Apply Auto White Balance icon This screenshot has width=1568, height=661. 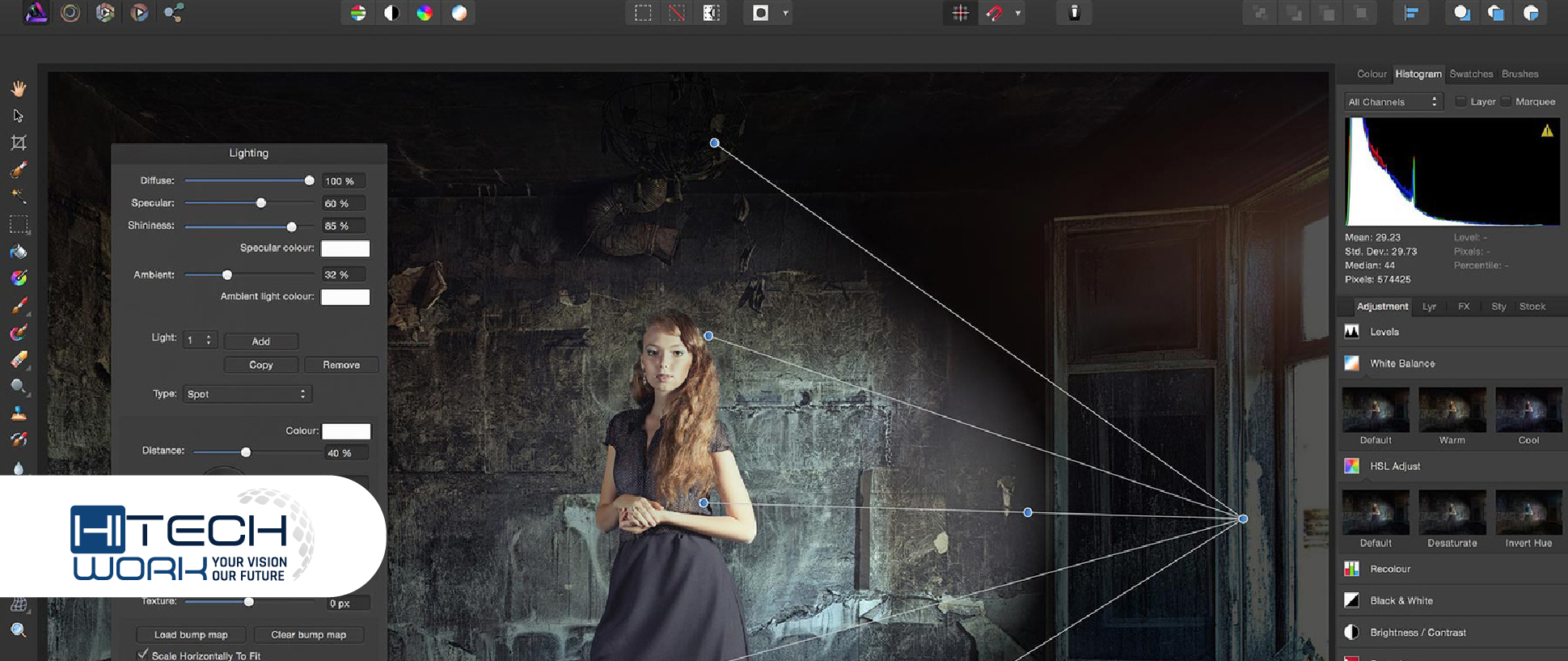pos(459,13)
